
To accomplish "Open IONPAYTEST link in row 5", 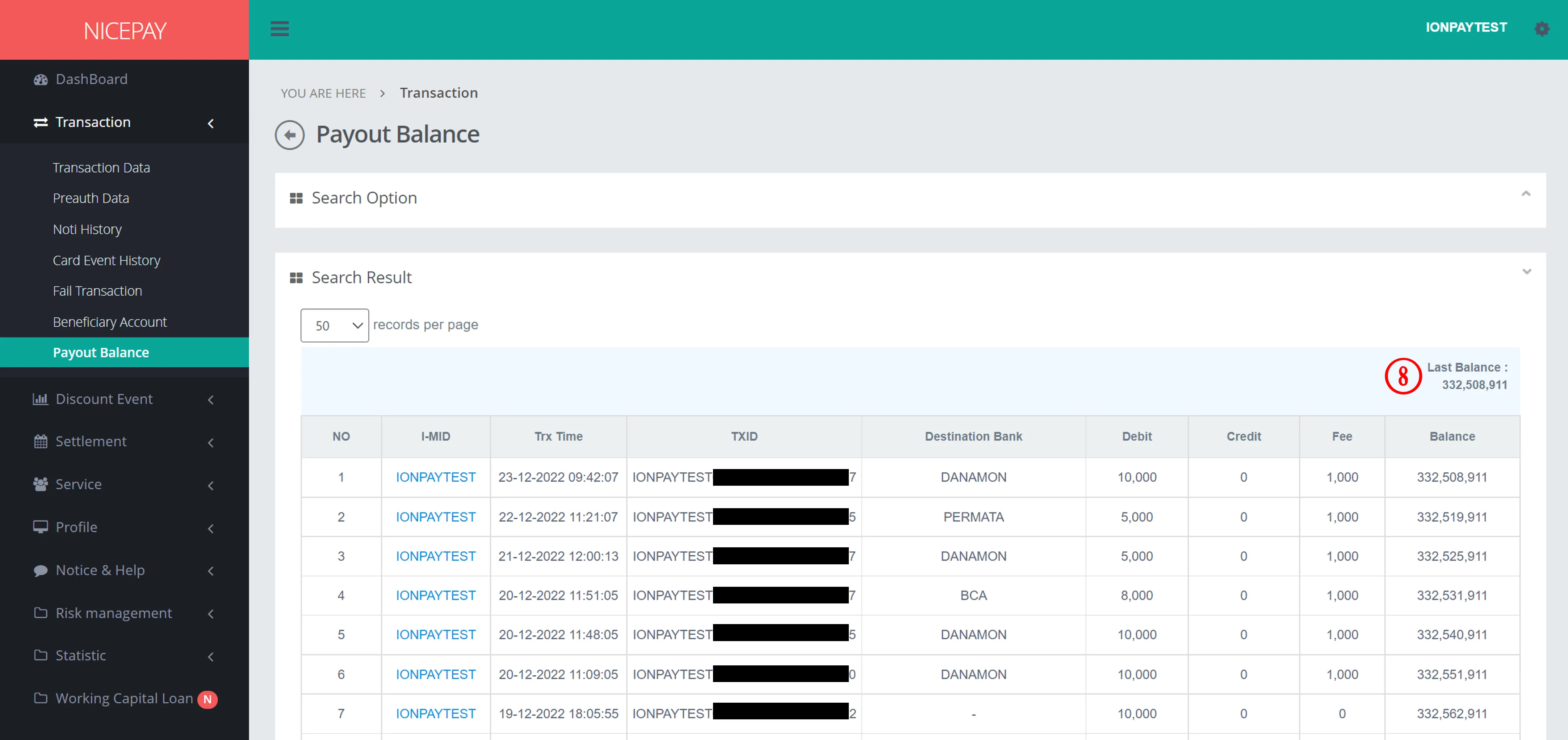I will pyautogui.click(x=436, y=635).
